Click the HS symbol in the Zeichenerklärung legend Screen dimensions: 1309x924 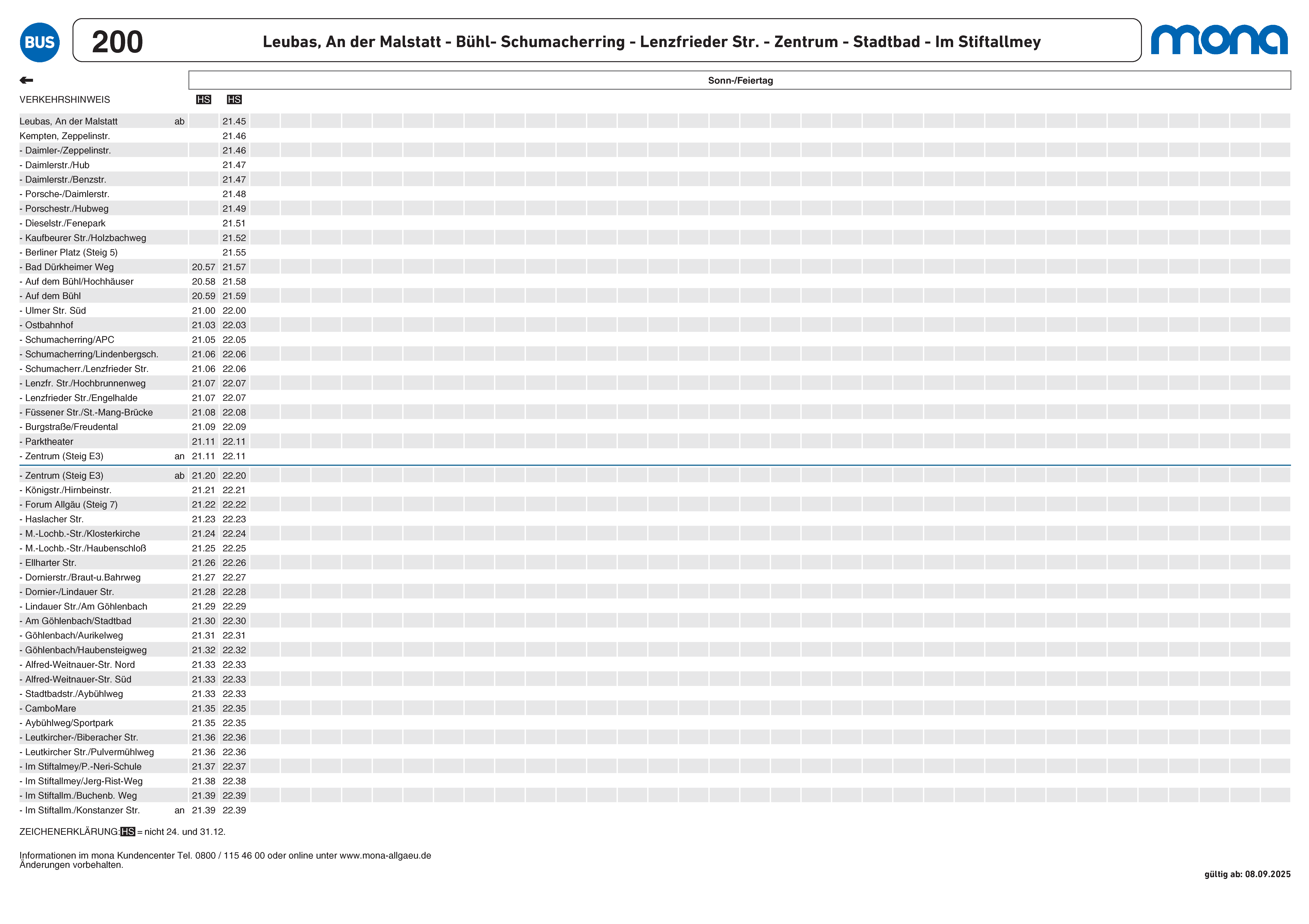tap(128, 832)
